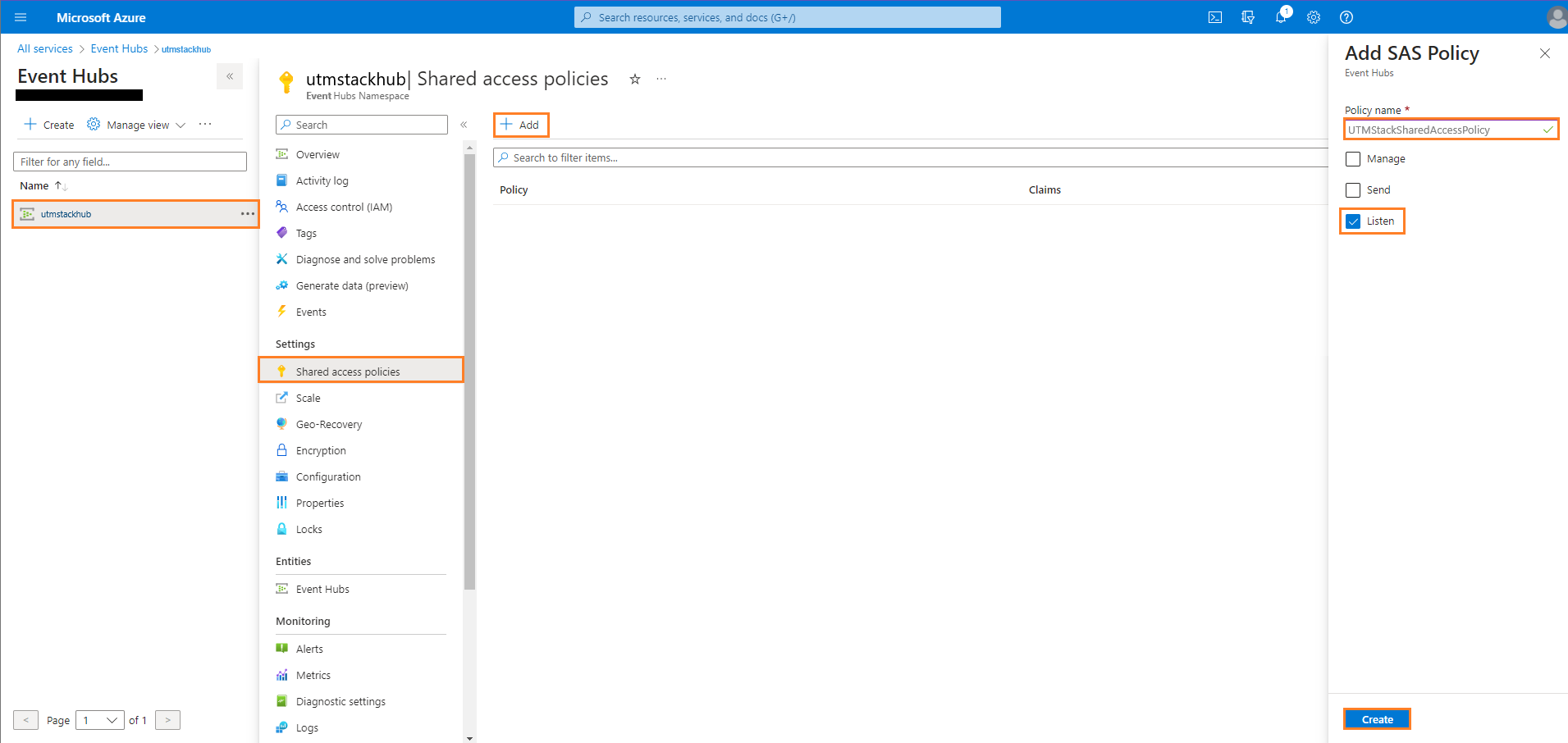
Task: Click Create to add SAS policy
Action: (x=1377, y=719)
